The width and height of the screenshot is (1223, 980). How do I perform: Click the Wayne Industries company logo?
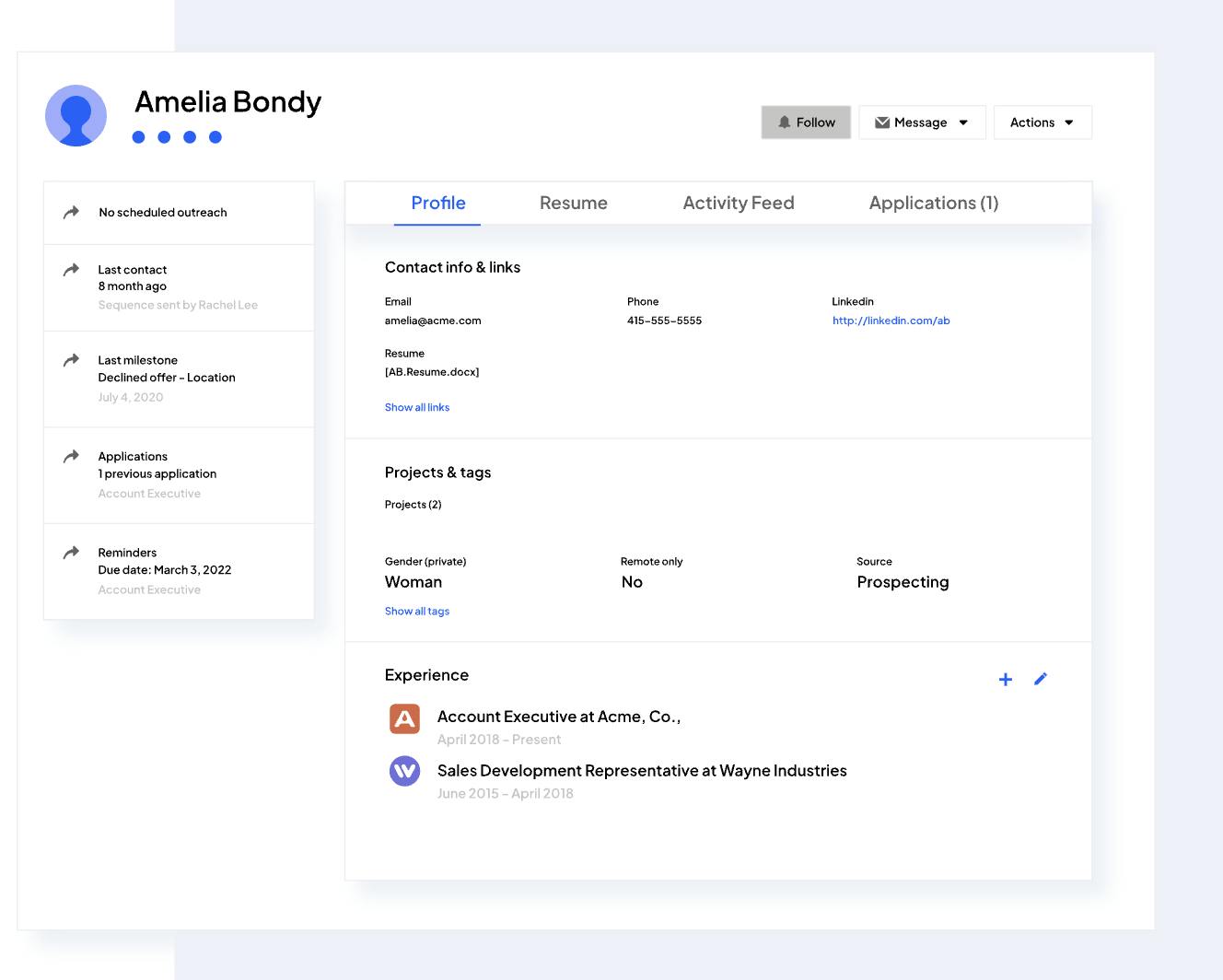pyautogui.click(x=404, y=771)
